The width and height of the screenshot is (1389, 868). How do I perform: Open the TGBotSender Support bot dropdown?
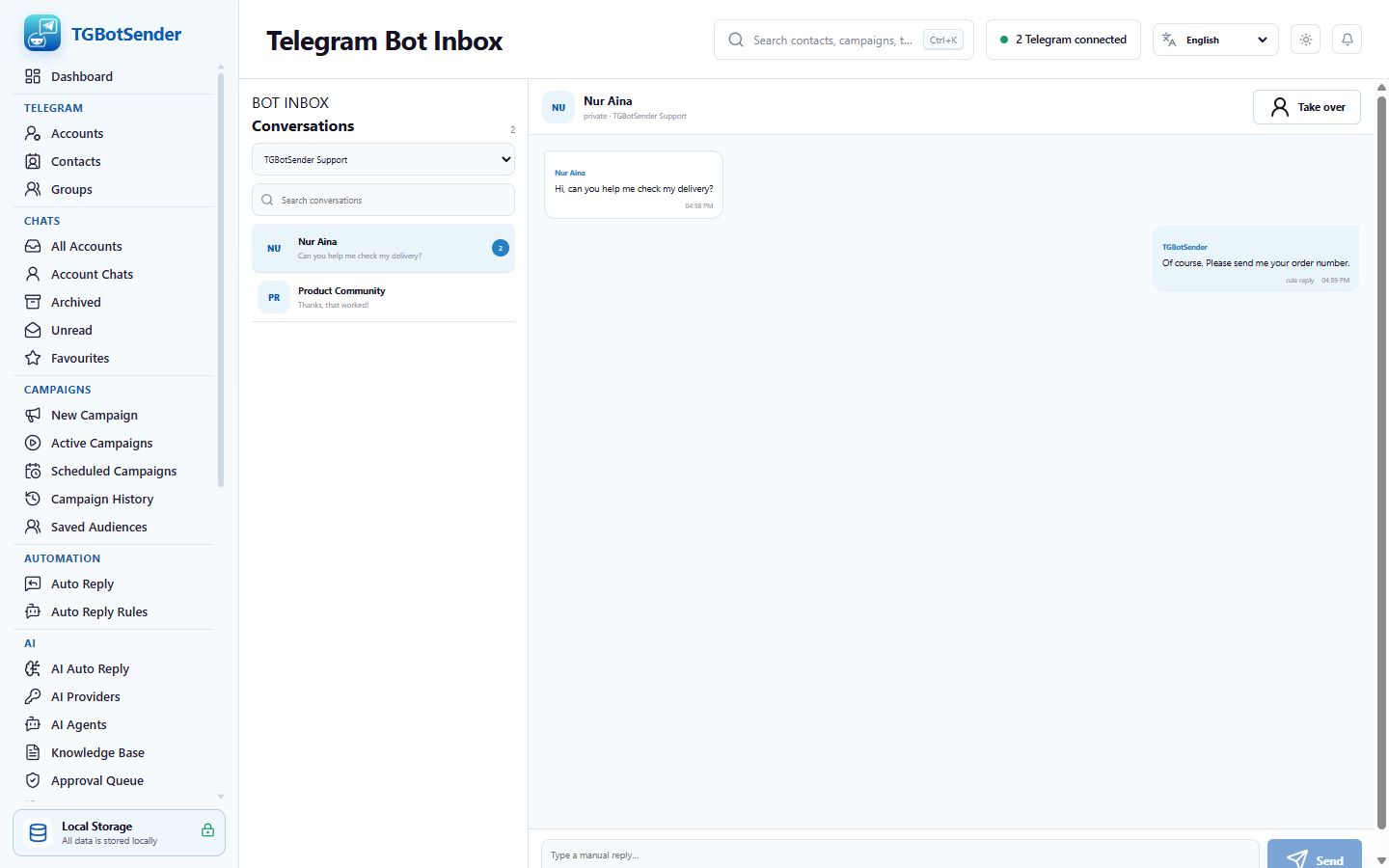click(x=383, y=159)
